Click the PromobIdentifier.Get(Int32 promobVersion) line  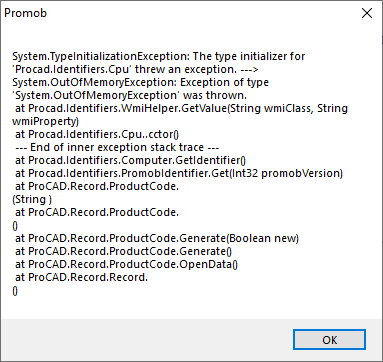(179, 173)
